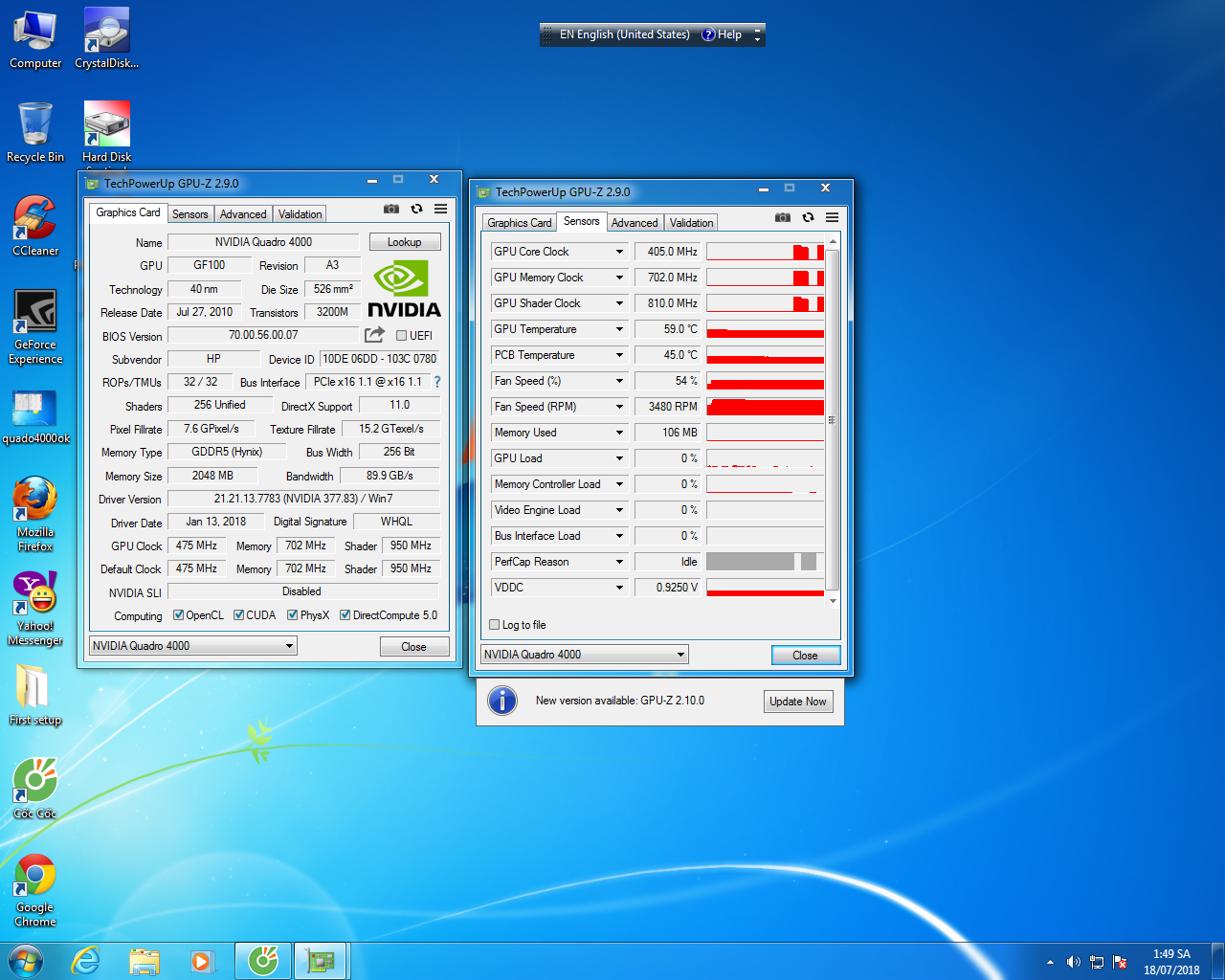Open the GPU selector in the Graphics Card window
This screenshot has width=1225, height=980.
point(192,646)
